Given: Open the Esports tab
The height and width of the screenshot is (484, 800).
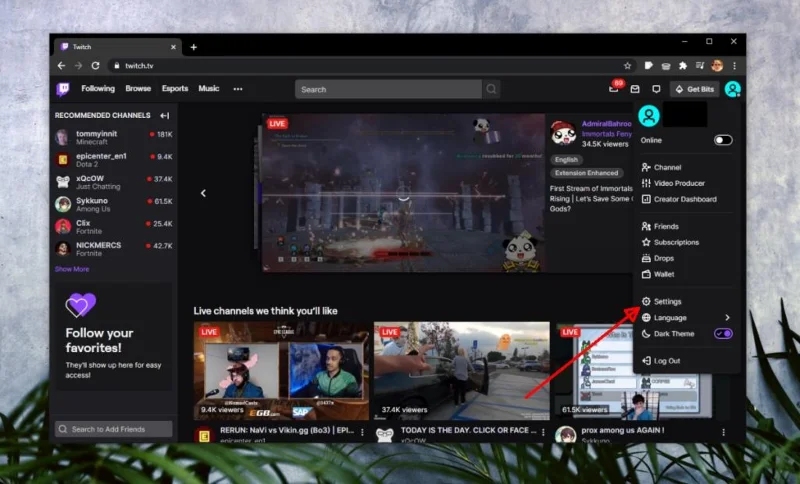Looking at the screenshot, I should [175, 89].
